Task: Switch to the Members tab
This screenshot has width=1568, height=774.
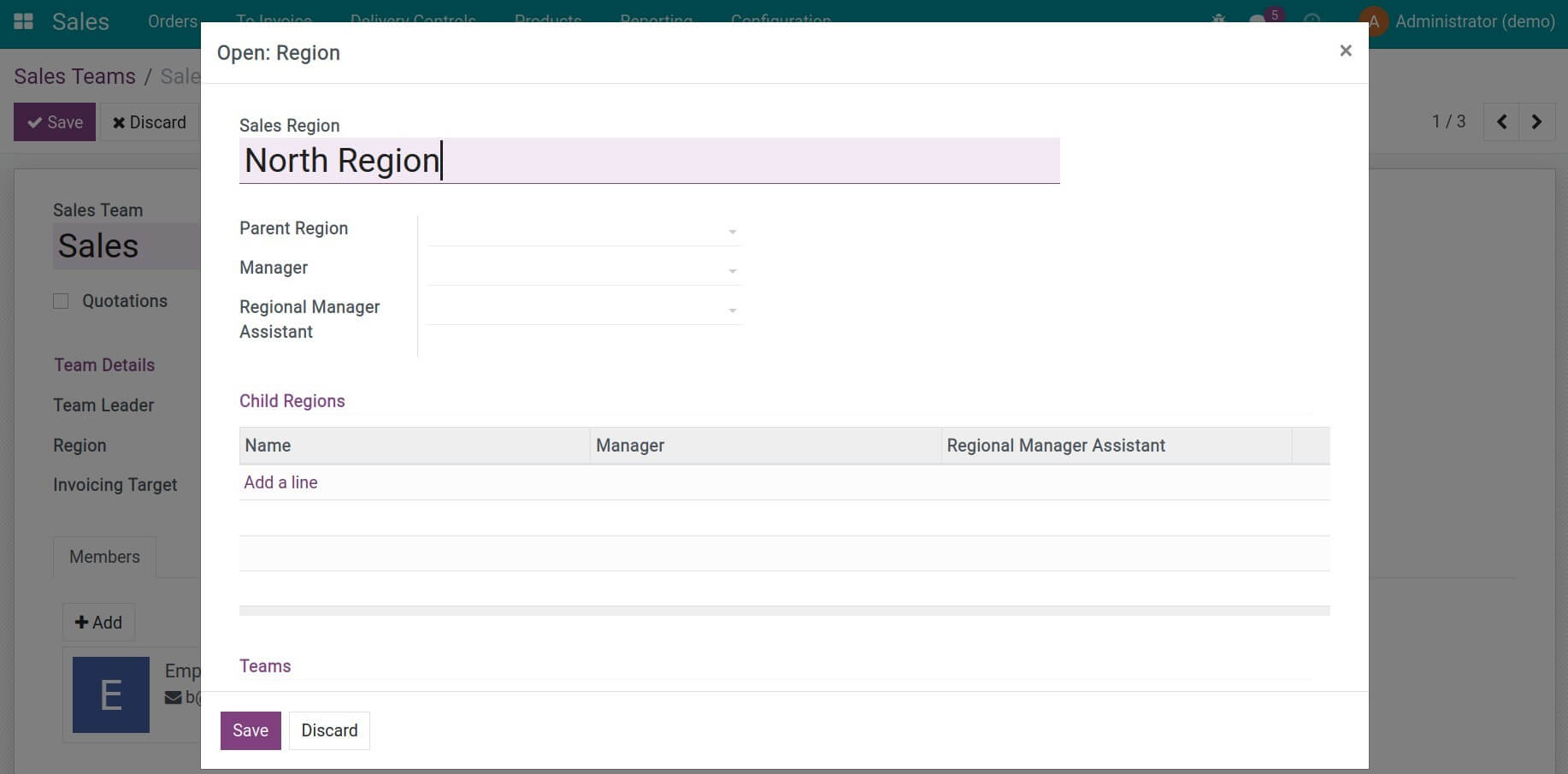Action: click(103, 557)
